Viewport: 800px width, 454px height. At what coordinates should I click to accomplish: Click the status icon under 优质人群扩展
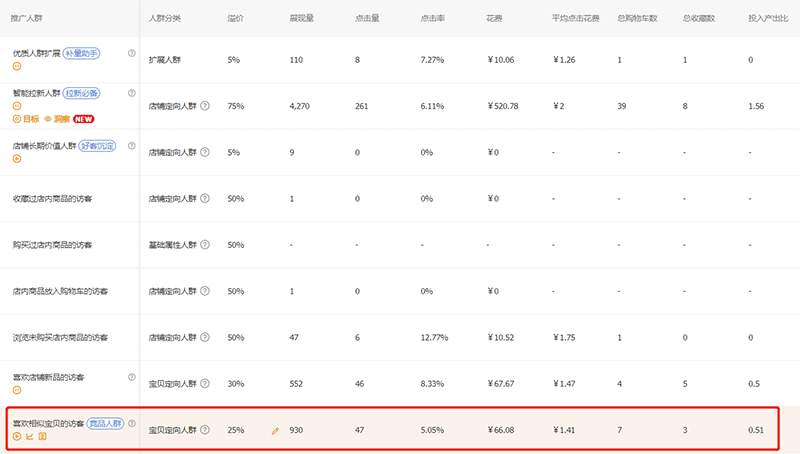tap(17, 66)
